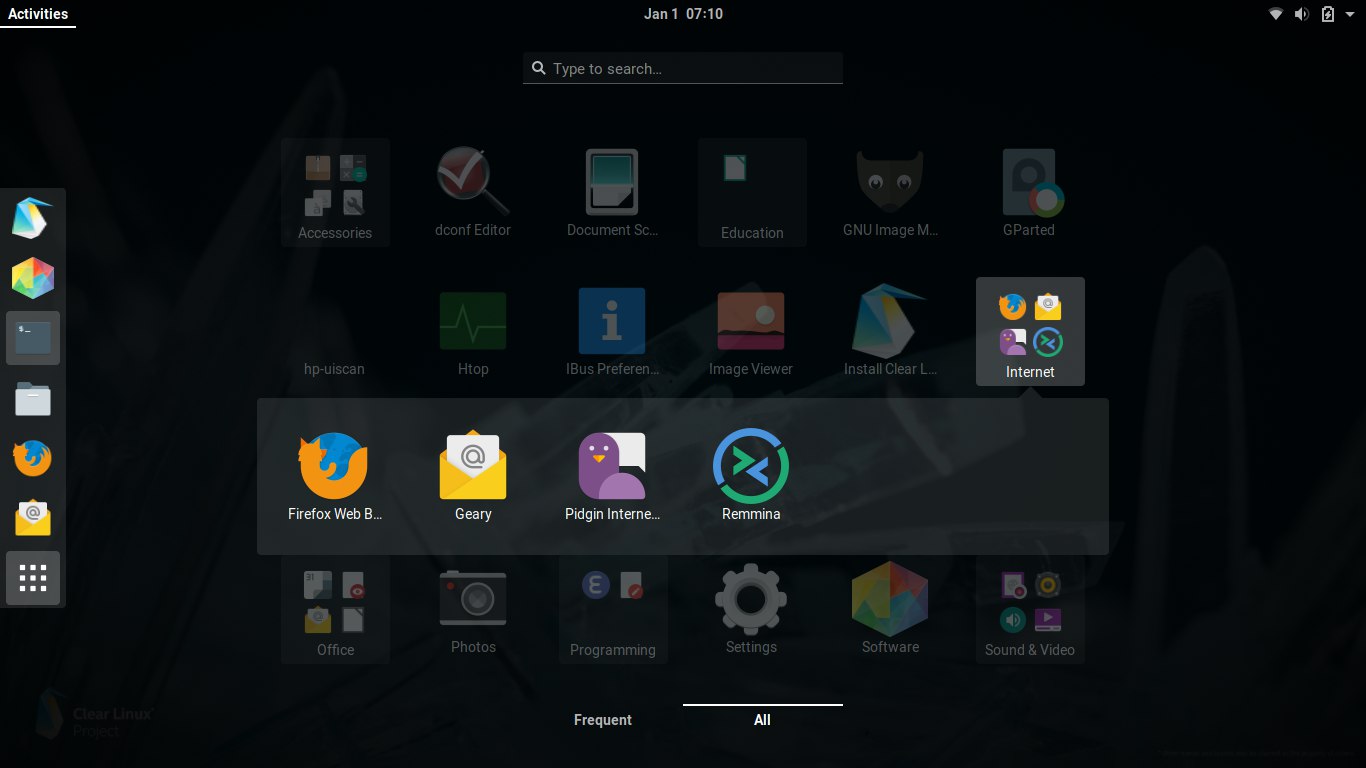Image resolution: width=1366 pixels, height=768 pixels.
Task: Switch to the All apps tab
Action: (x=763, y=720)
